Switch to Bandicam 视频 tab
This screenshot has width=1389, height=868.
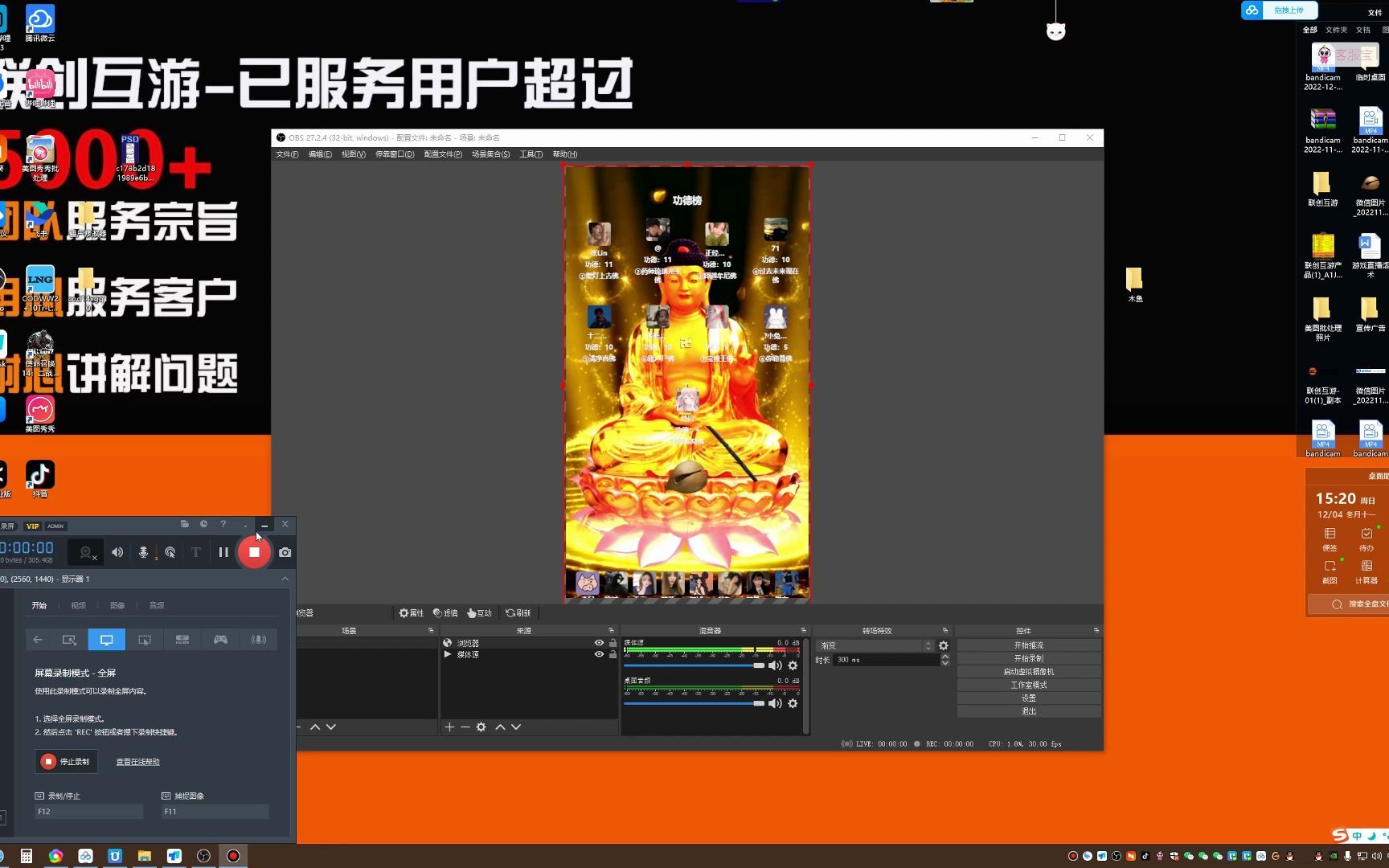[78, 605]
